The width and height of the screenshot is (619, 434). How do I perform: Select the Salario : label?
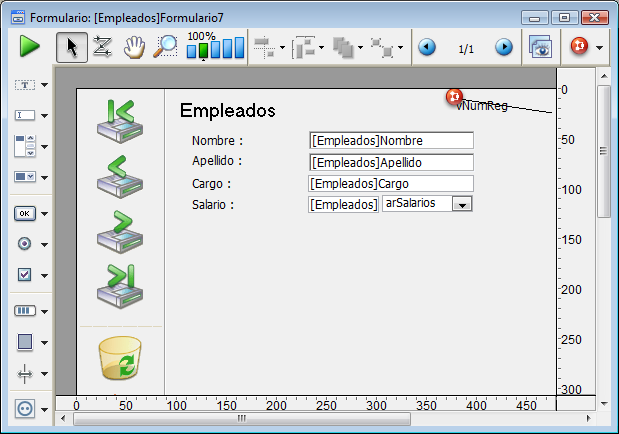pyautogui.click(x=213, y=205)
